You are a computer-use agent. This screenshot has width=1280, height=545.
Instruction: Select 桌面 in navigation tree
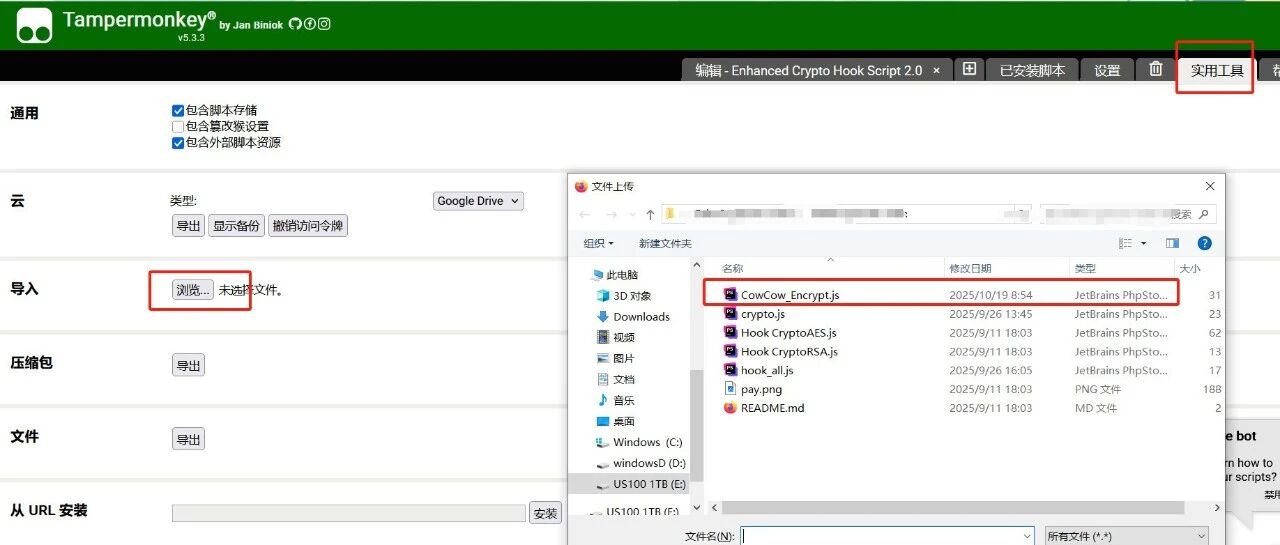point(615,422)
